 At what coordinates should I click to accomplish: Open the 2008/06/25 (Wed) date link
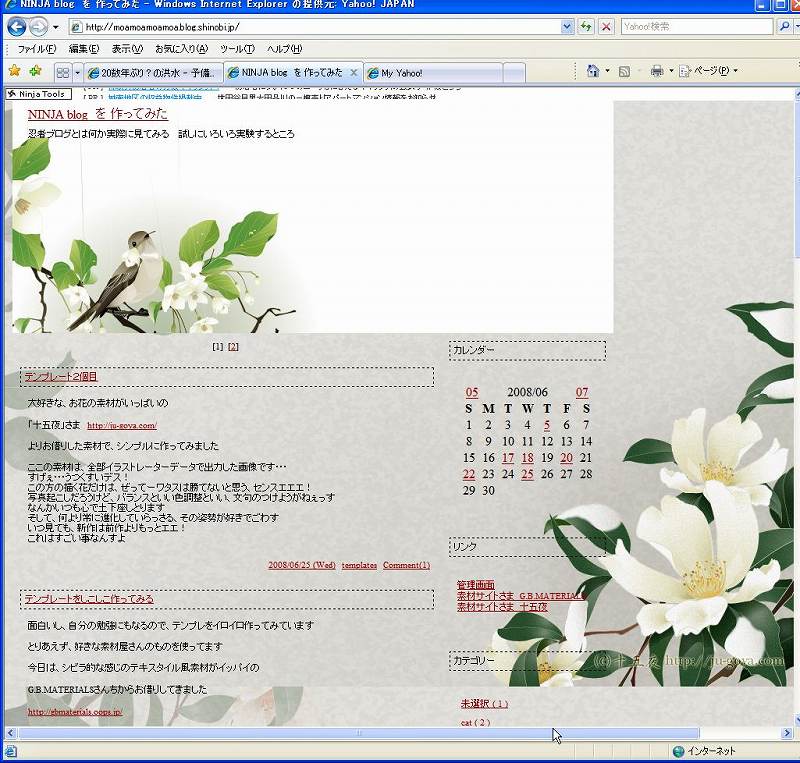click(302, 565)
